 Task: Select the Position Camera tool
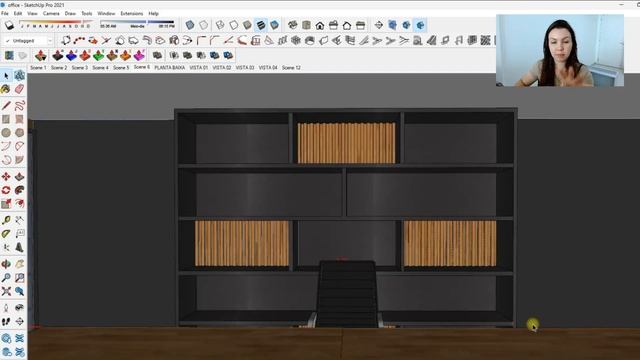point(6,308)
